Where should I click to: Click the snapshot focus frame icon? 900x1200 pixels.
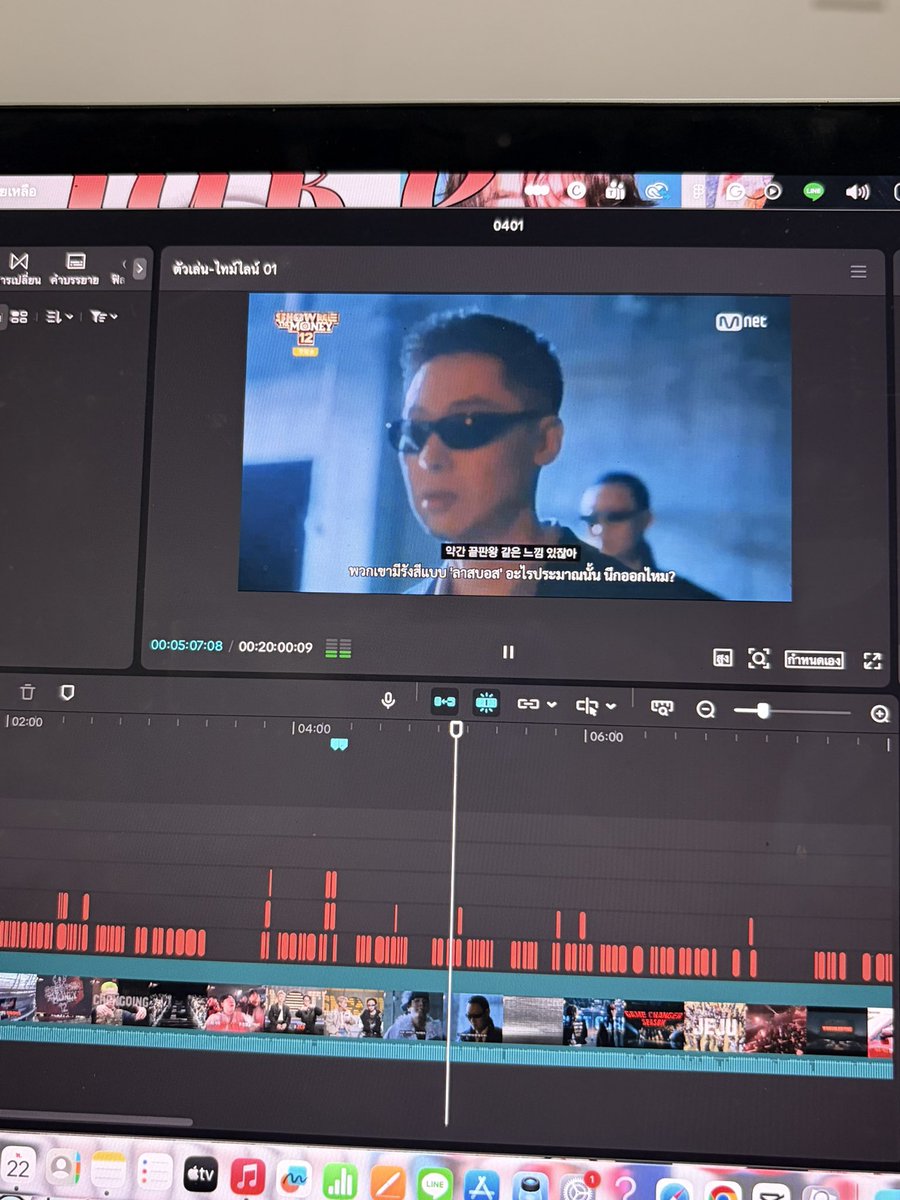point(759,658)
